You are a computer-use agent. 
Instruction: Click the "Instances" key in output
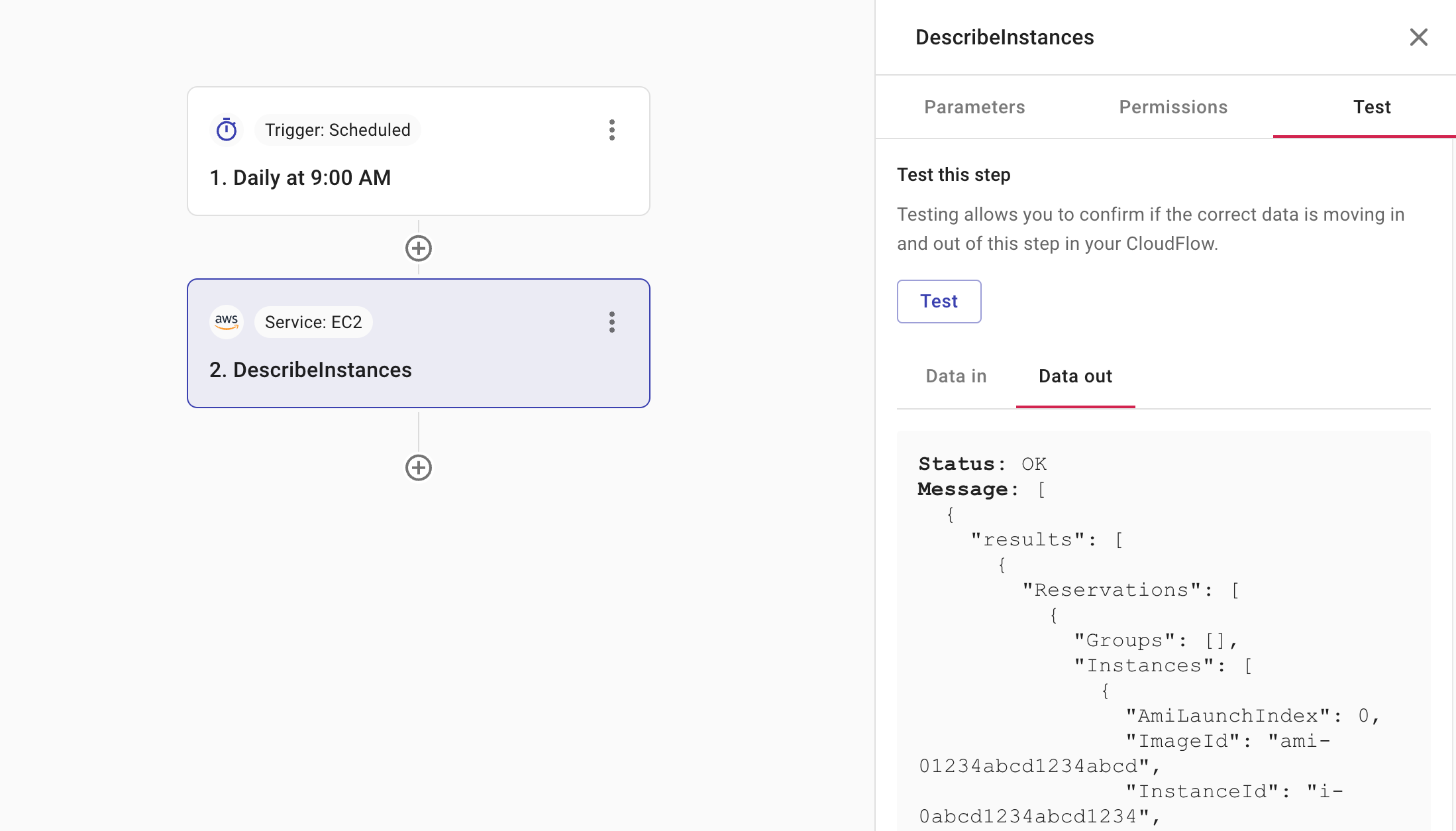(x=1144, y=665)
